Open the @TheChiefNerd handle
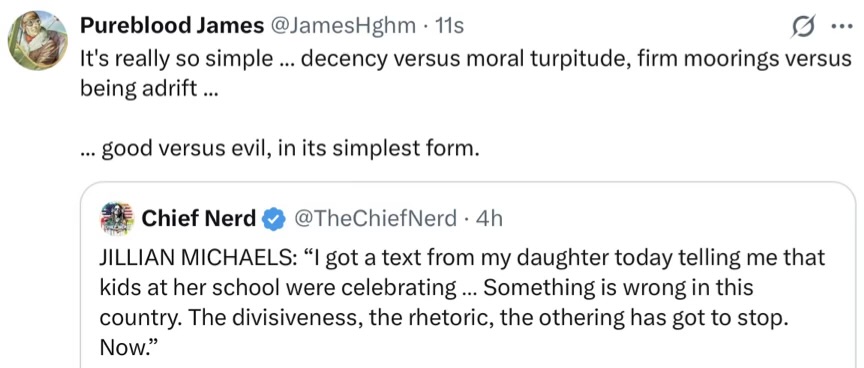The height and width of the screenshot is (368, 864). (375, 219)
